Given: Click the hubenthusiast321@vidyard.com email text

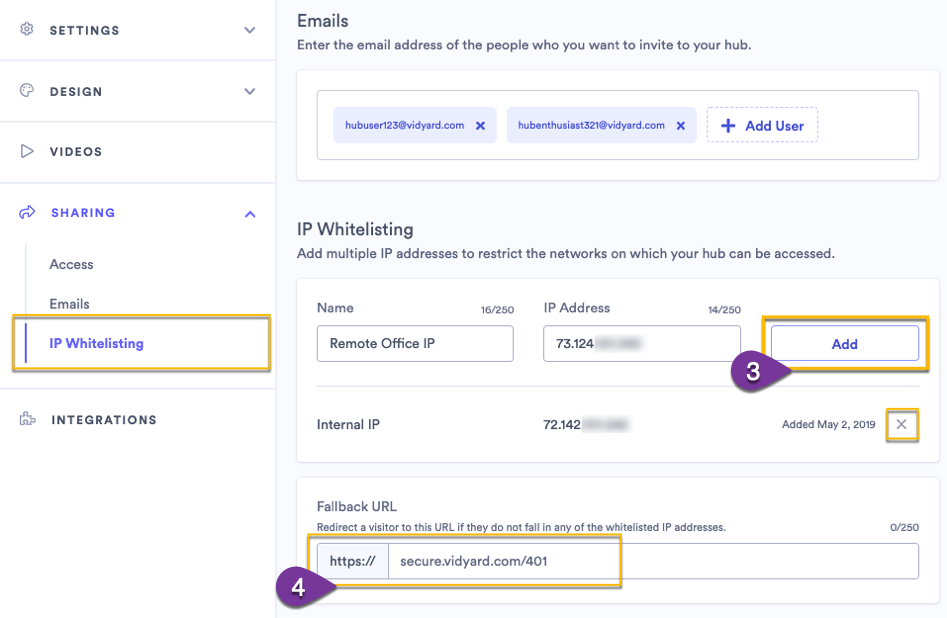Looking at the screenshot, I should 591,125.
